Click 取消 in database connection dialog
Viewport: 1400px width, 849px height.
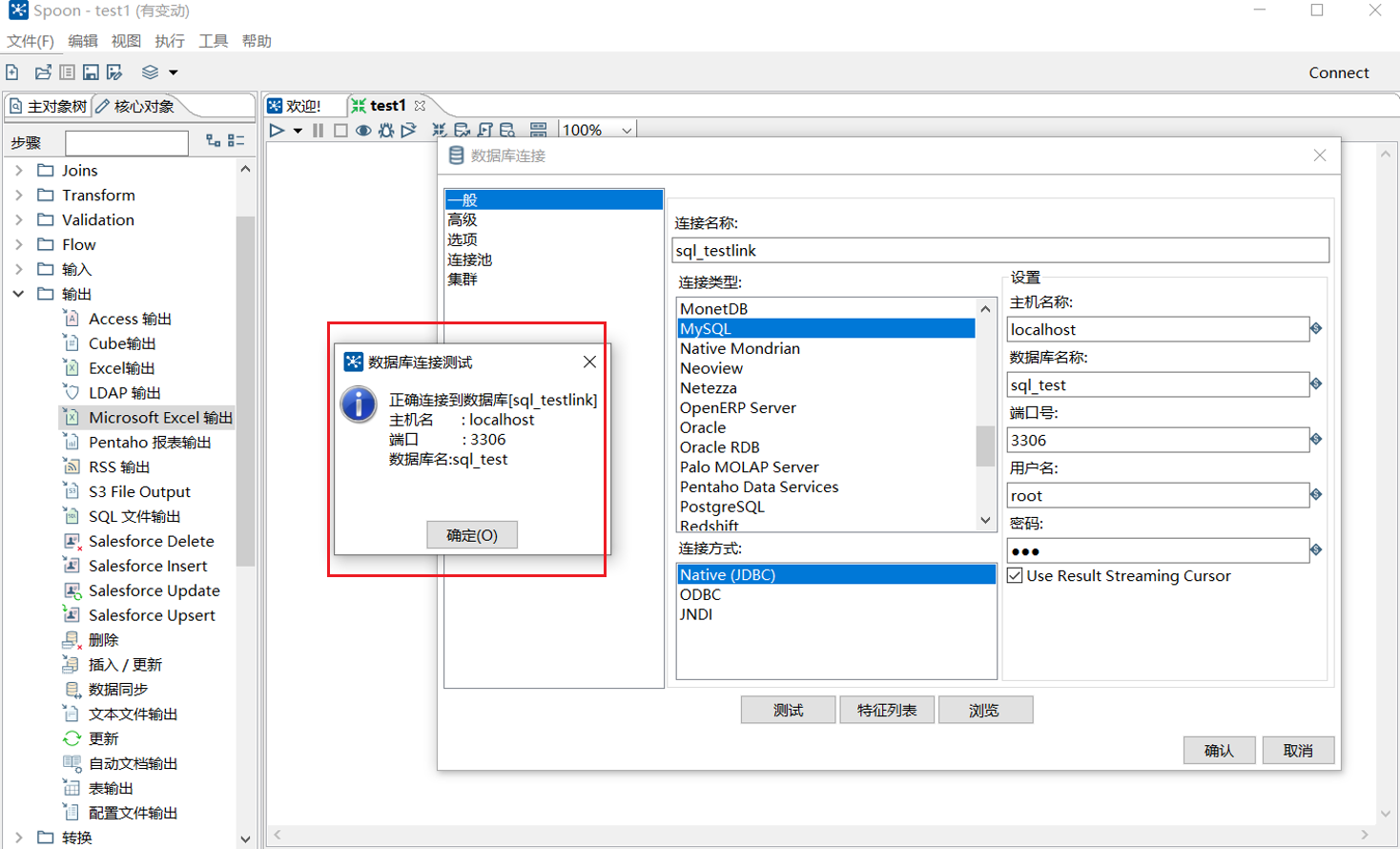(1298, 751)
